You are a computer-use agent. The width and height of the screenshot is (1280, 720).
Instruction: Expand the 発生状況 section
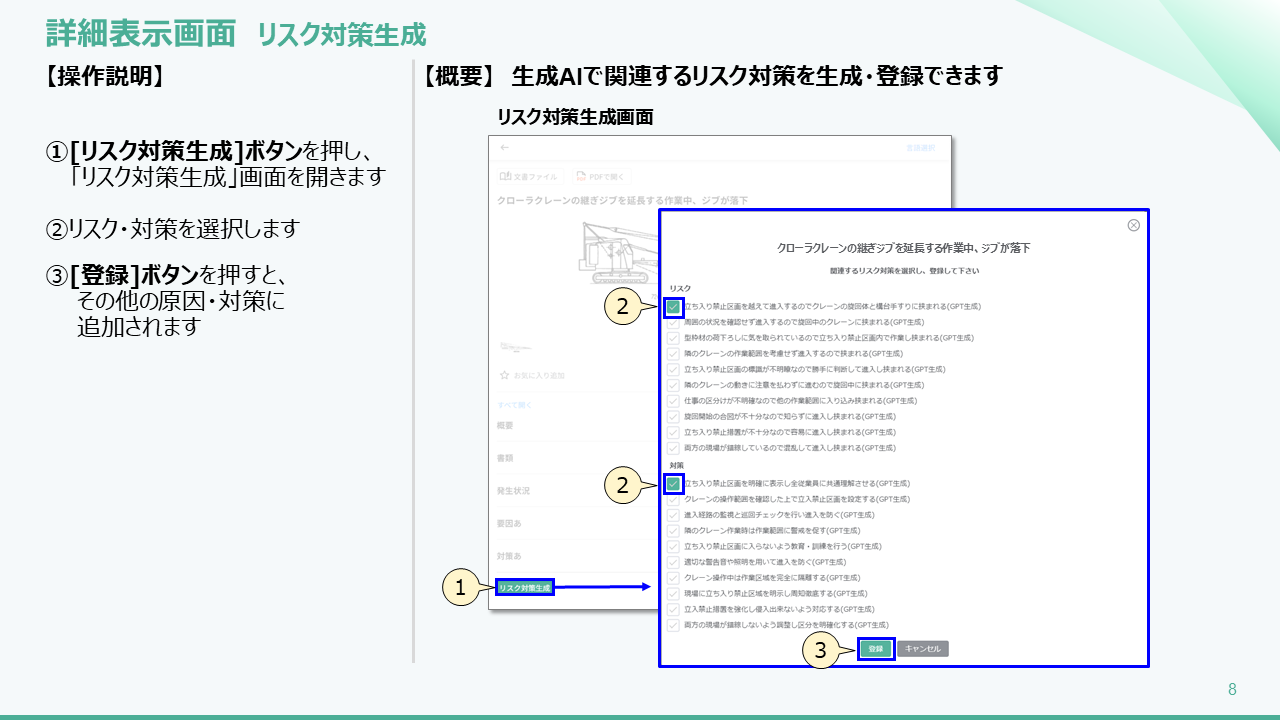coord(514,491)
